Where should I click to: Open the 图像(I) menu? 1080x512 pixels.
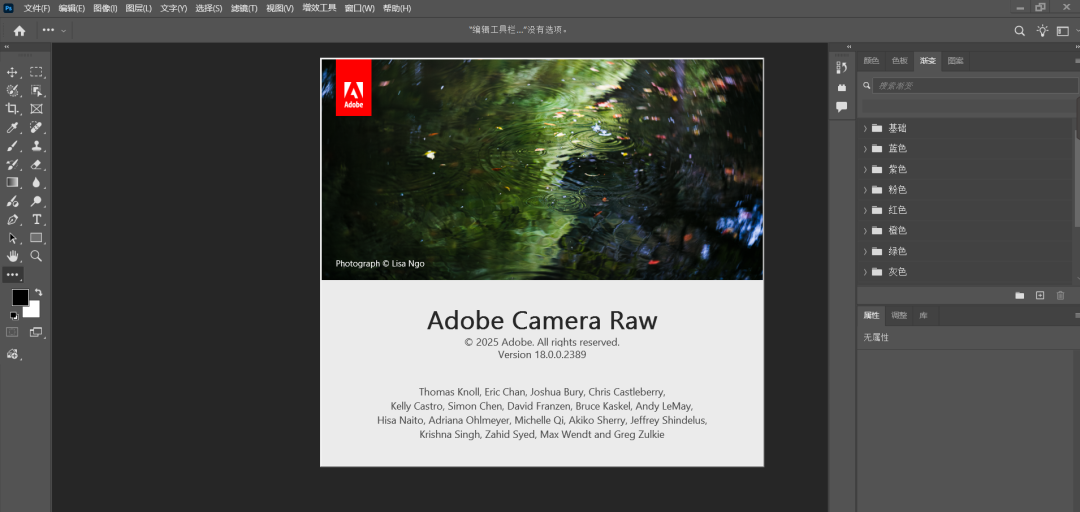click(x=105, y=8)
